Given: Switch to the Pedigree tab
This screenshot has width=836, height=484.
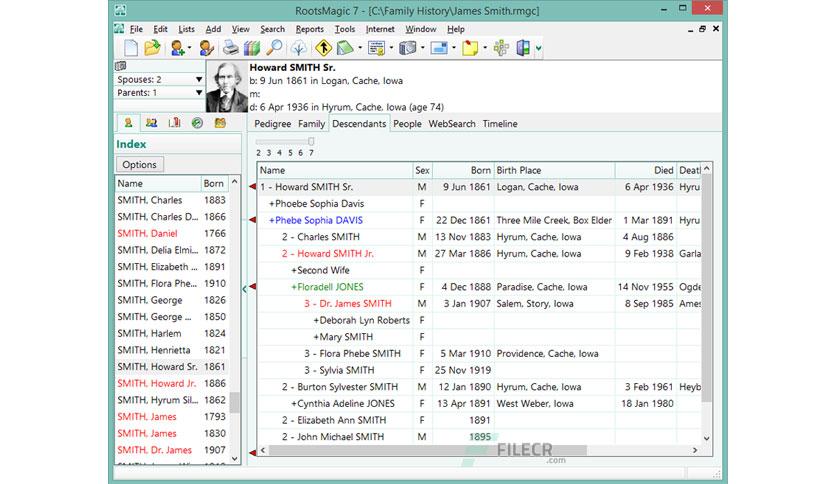Looking at the screenshot, I should (272, 124).
